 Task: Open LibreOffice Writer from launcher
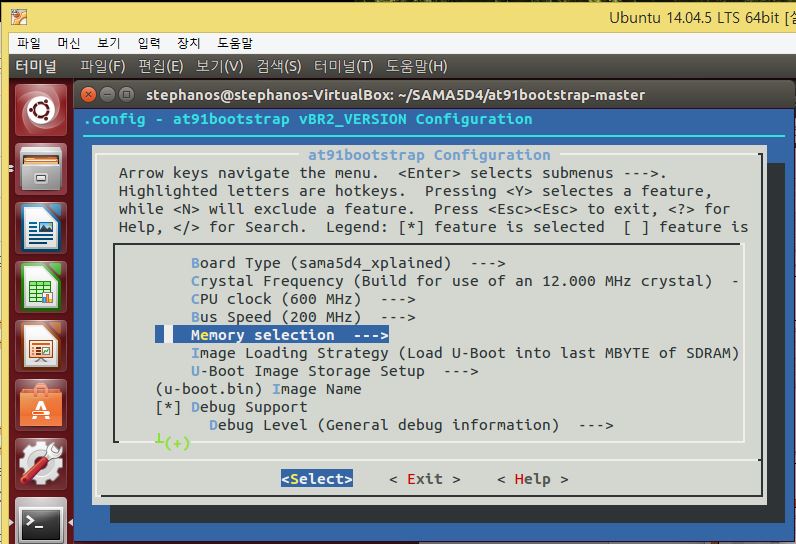(41, 227)
